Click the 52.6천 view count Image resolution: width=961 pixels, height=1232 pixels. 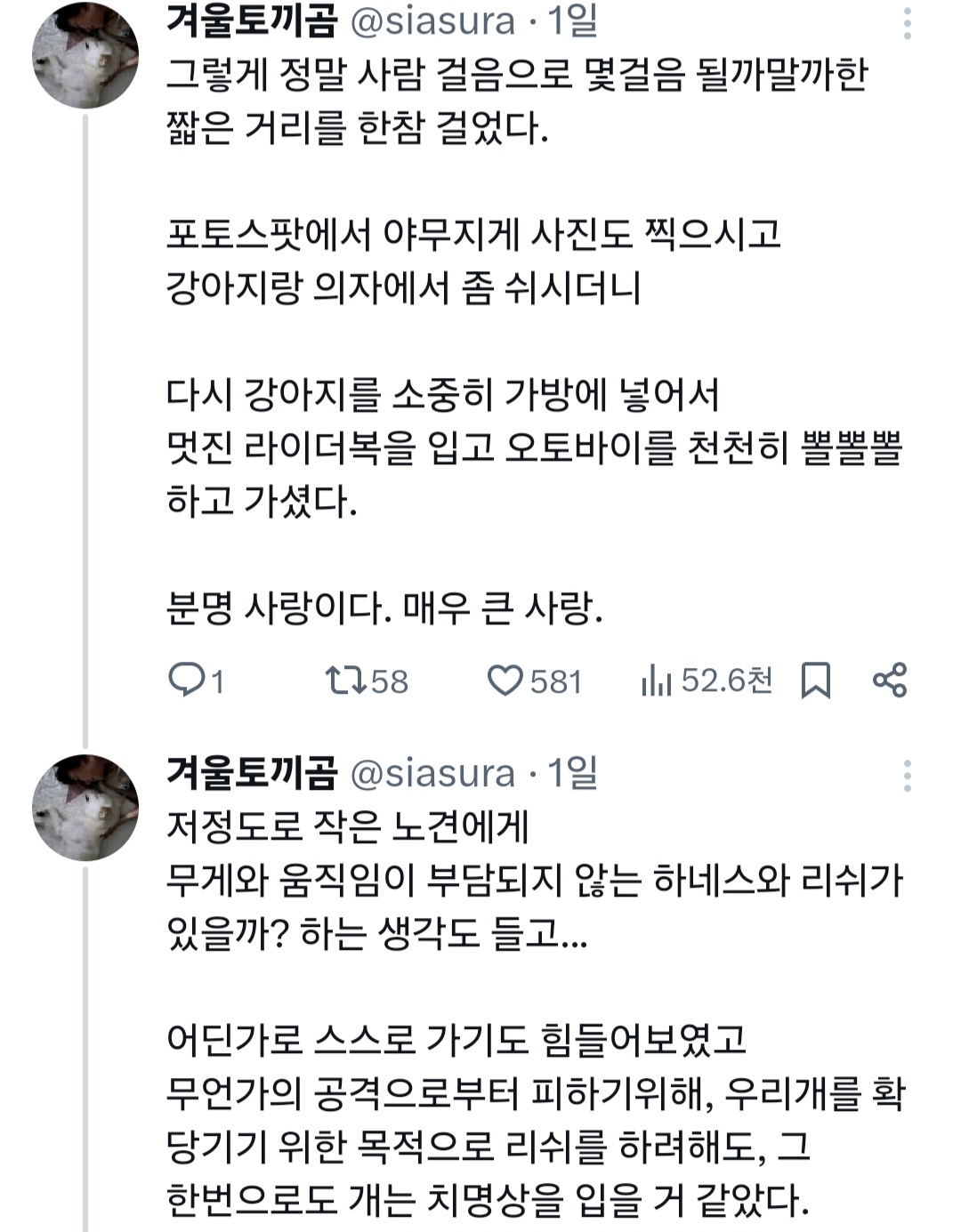click(726, 680)
